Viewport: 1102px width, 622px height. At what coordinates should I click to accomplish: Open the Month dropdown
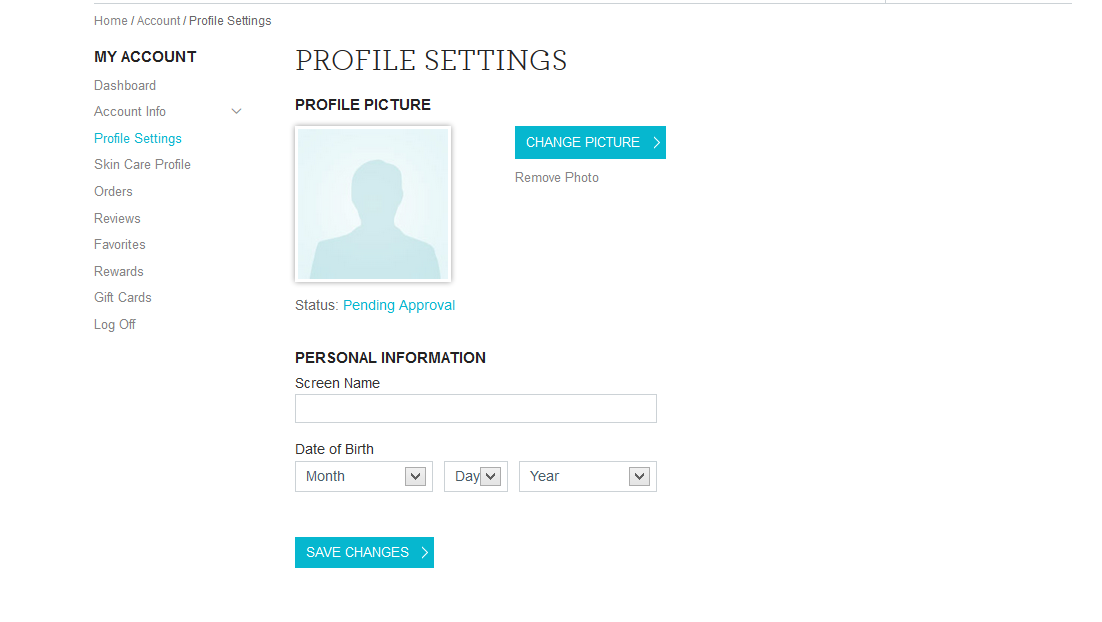point(364,477)
